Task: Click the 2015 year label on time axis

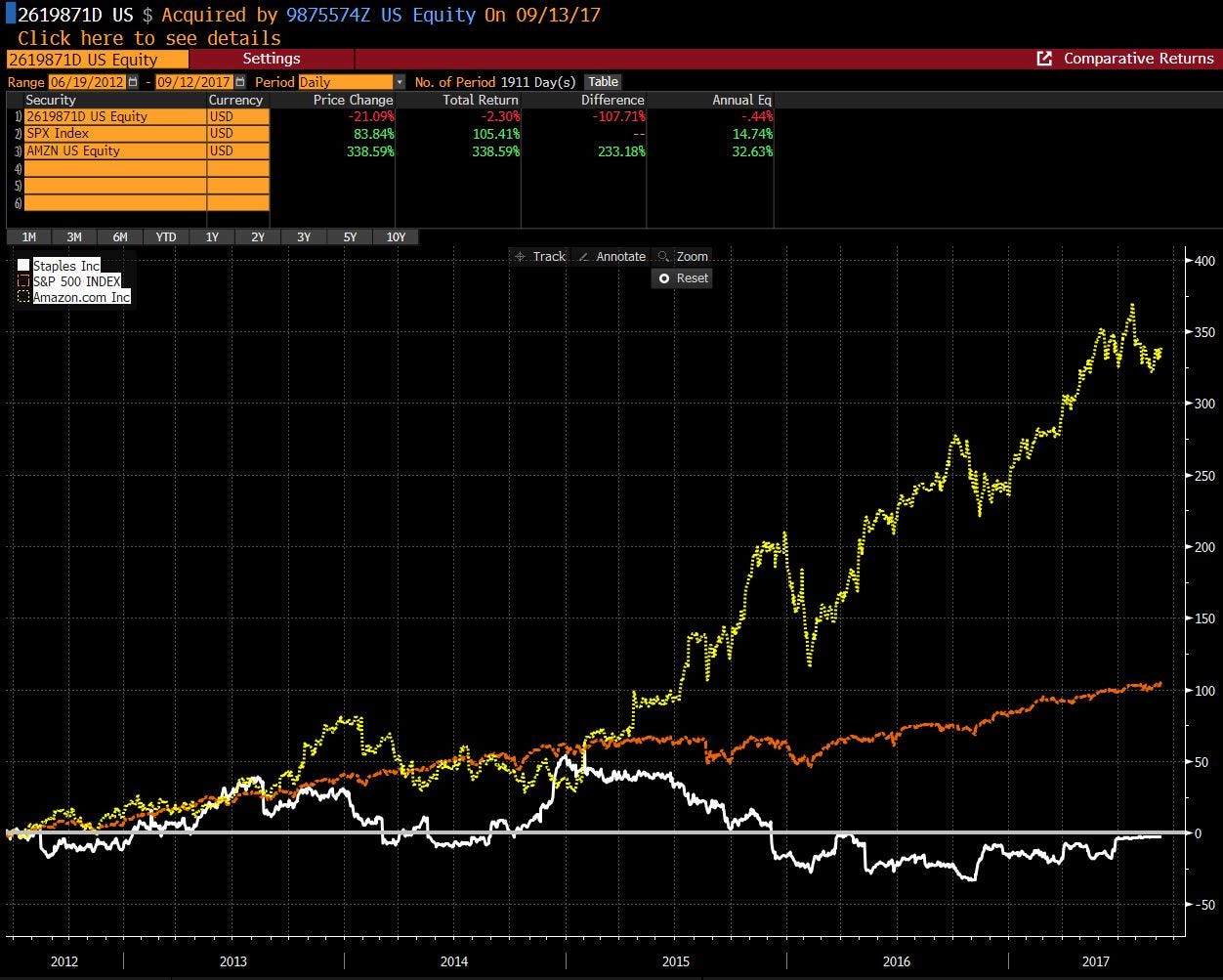Action: tap(676, 961)
